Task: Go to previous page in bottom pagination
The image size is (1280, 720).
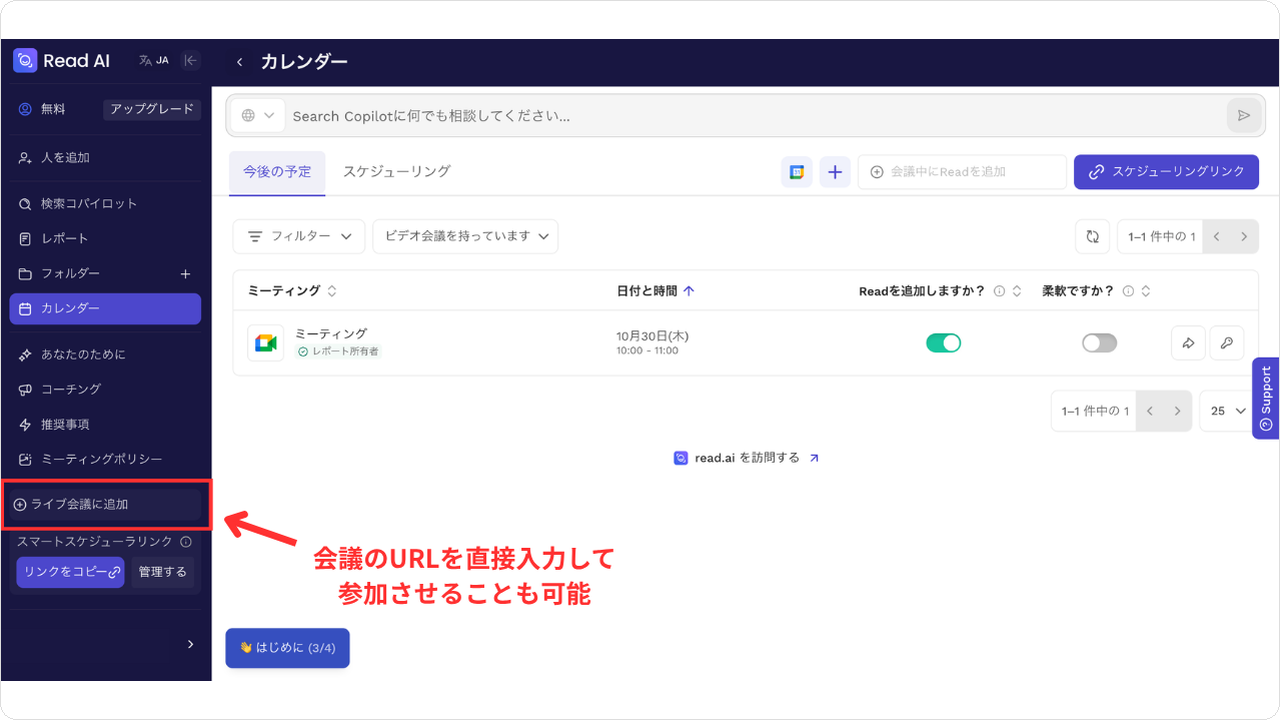Action: [1150, 411]
